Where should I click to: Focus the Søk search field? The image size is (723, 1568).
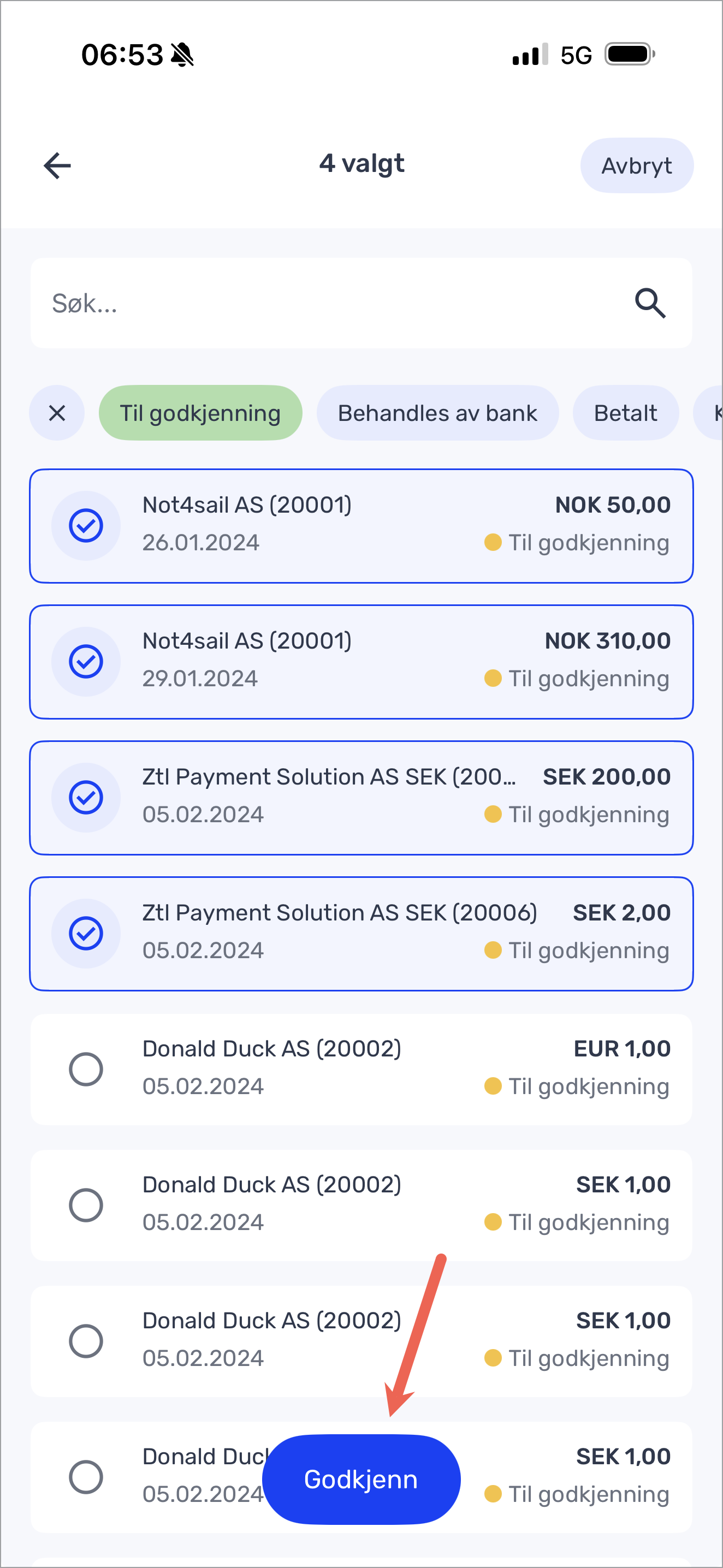click(329, 303)
